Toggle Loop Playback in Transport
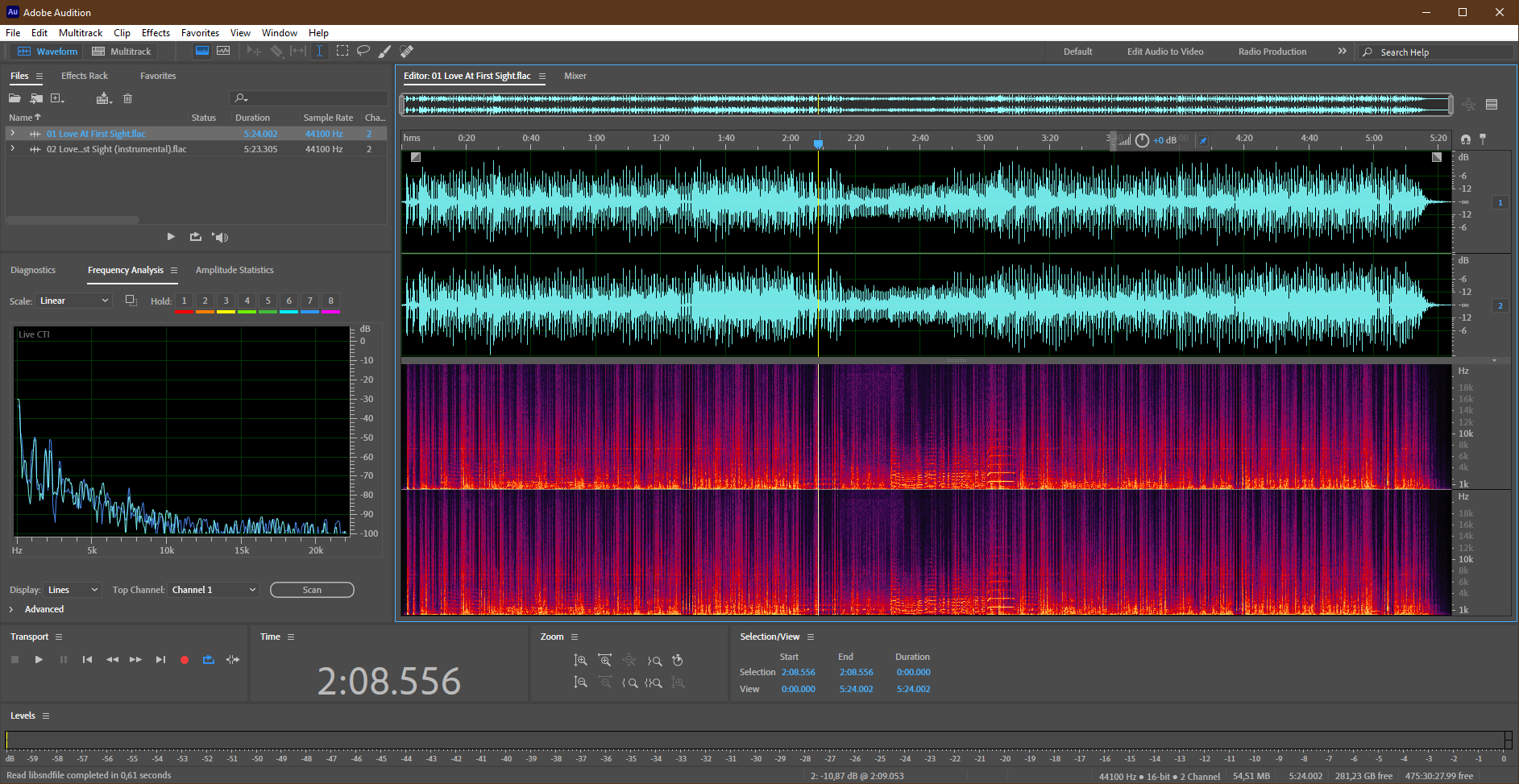Viewport: 1519px width, 784px height. coord(209,660)
